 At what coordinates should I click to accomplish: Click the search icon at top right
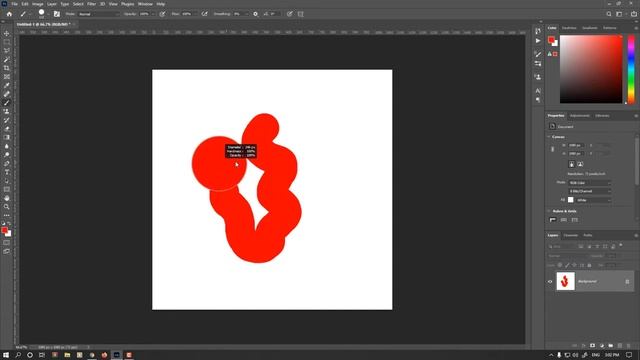point(609,14)
